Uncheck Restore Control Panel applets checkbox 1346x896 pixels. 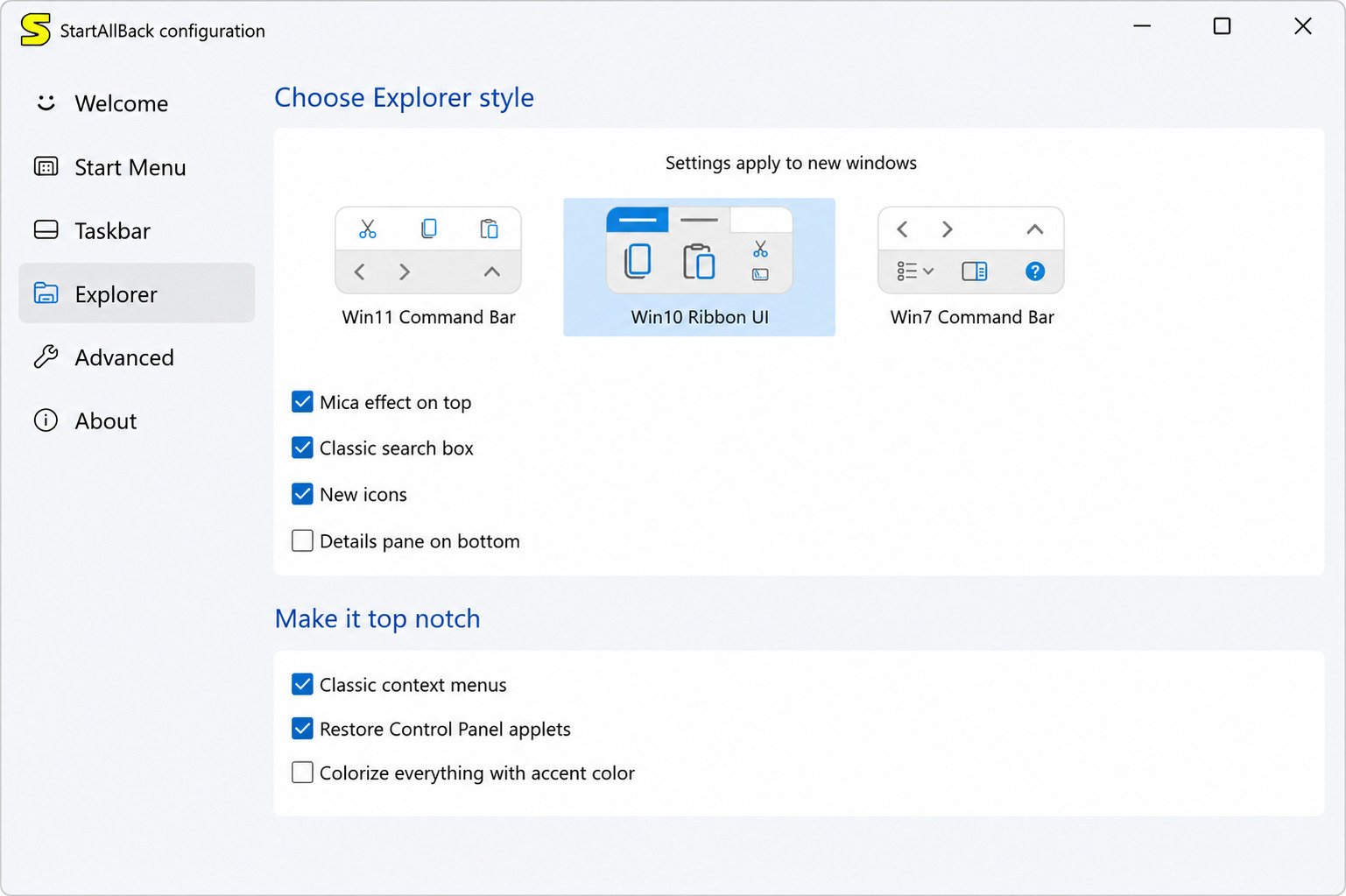click(x=302, y=728)
